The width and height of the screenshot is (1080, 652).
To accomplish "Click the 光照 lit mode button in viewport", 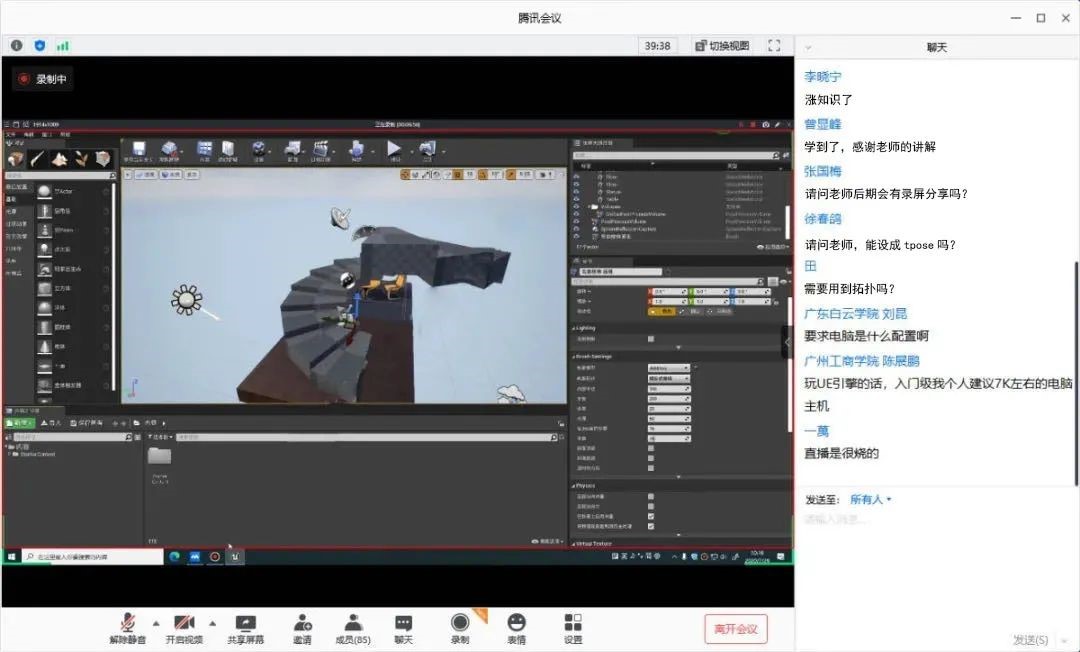I will click(171, 175).
